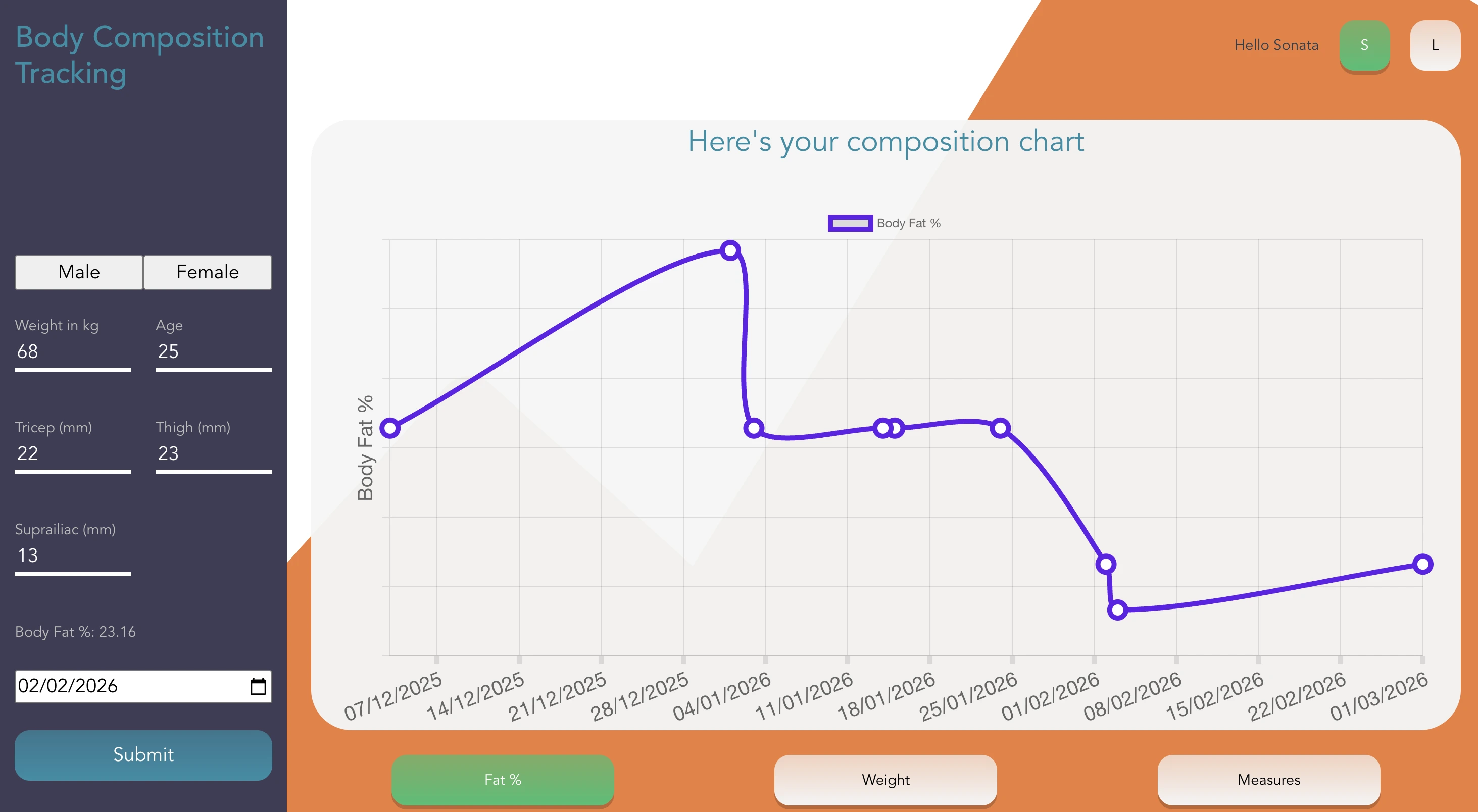Click the Weight in kg input field
The height and width of the screenshot is (812, 1478).
tap(73, 352)
